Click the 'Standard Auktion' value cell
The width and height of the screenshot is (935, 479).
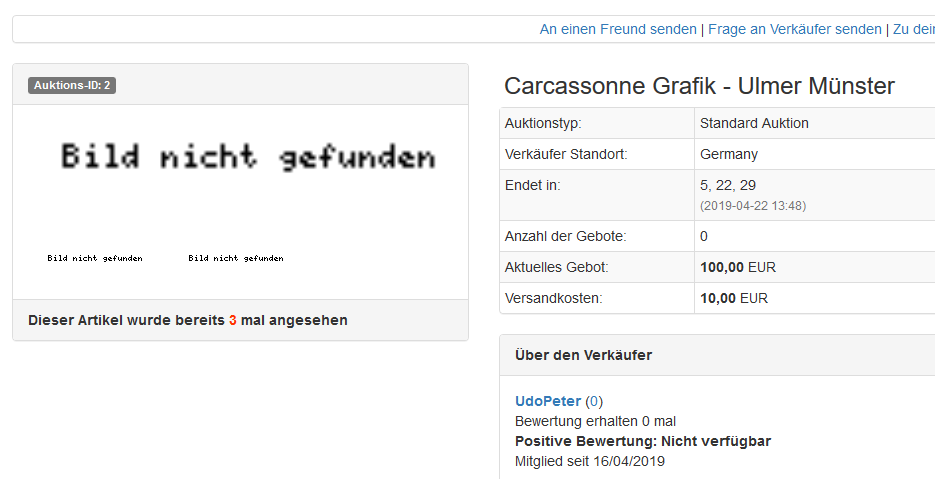click(x=754, y=123)
